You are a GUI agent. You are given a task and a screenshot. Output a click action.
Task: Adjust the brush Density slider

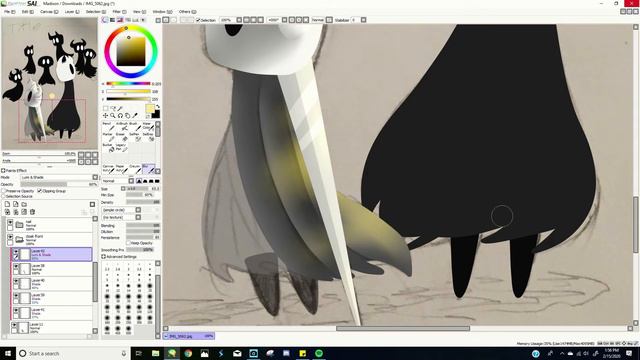[143, 202]
